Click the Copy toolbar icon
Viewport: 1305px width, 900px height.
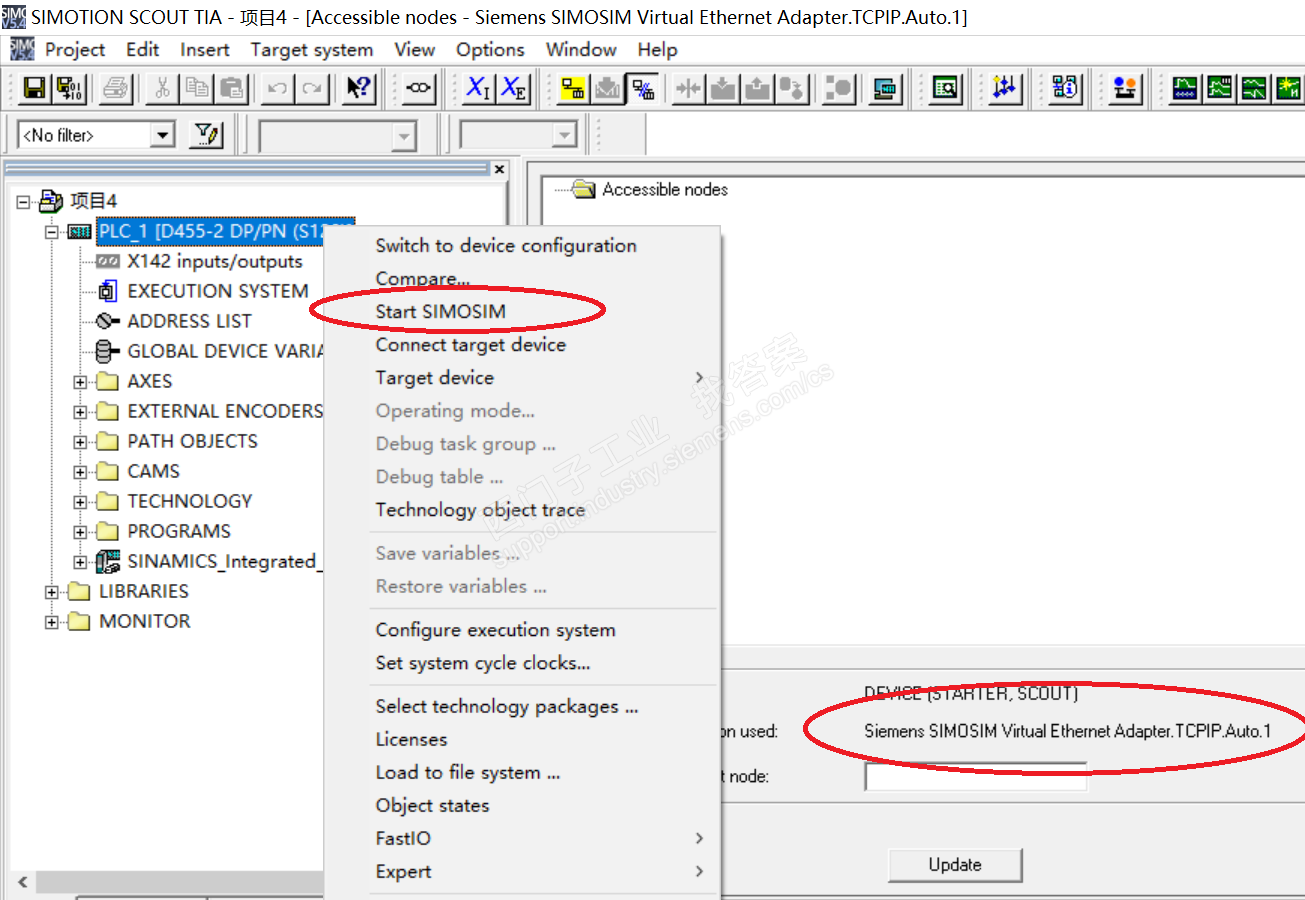[x=197, y=89]
